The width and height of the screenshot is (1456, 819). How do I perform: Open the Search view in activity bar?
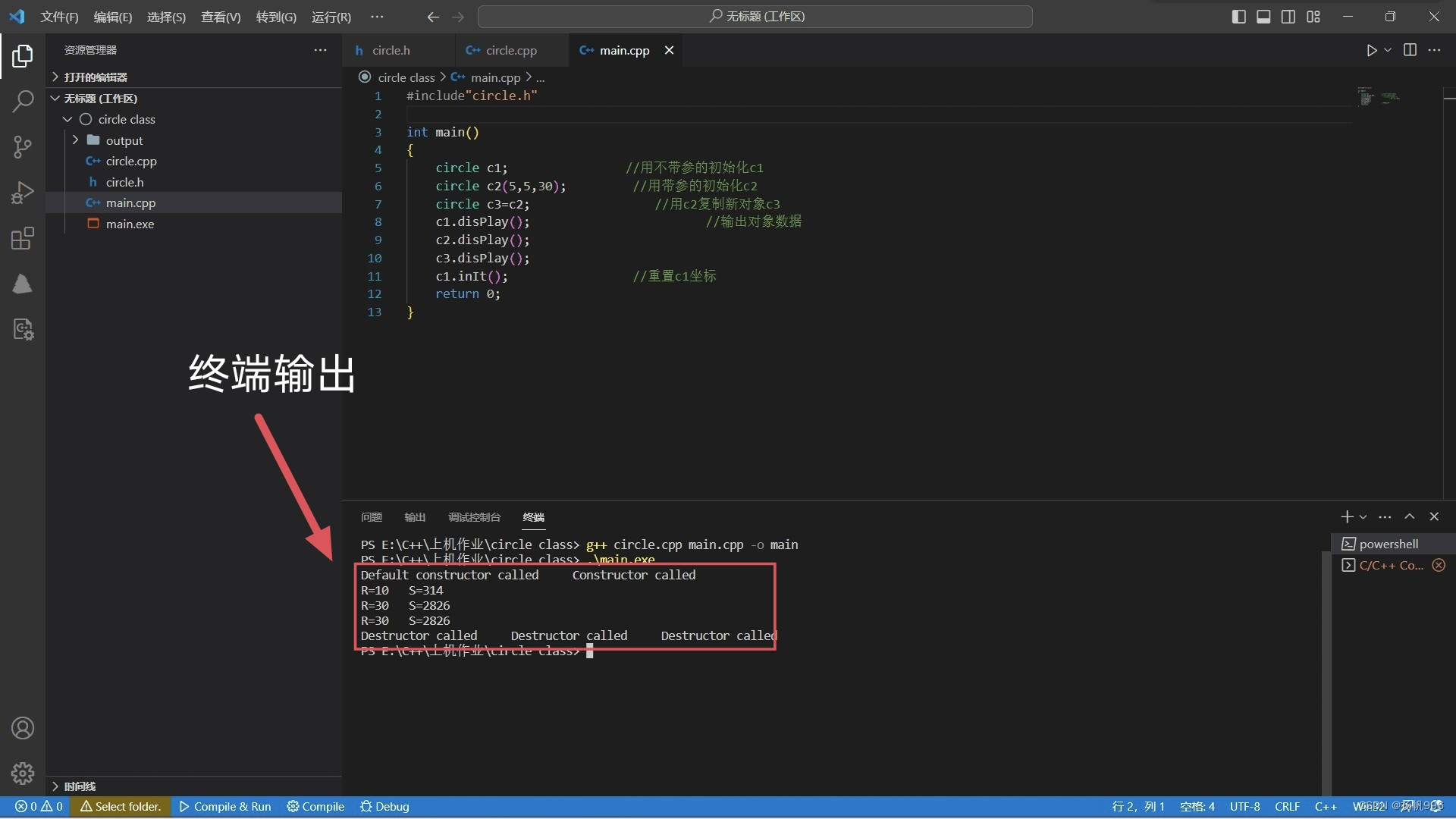[x=23, y=101]
